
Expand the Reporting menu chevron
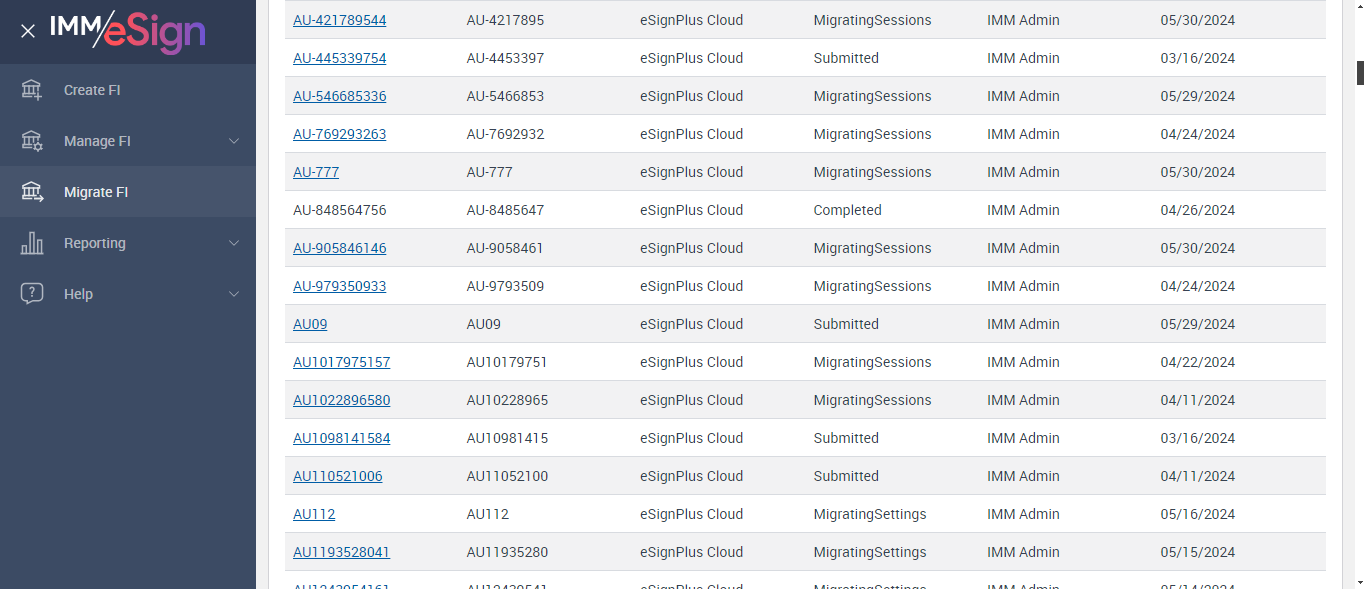pos(234,243)
